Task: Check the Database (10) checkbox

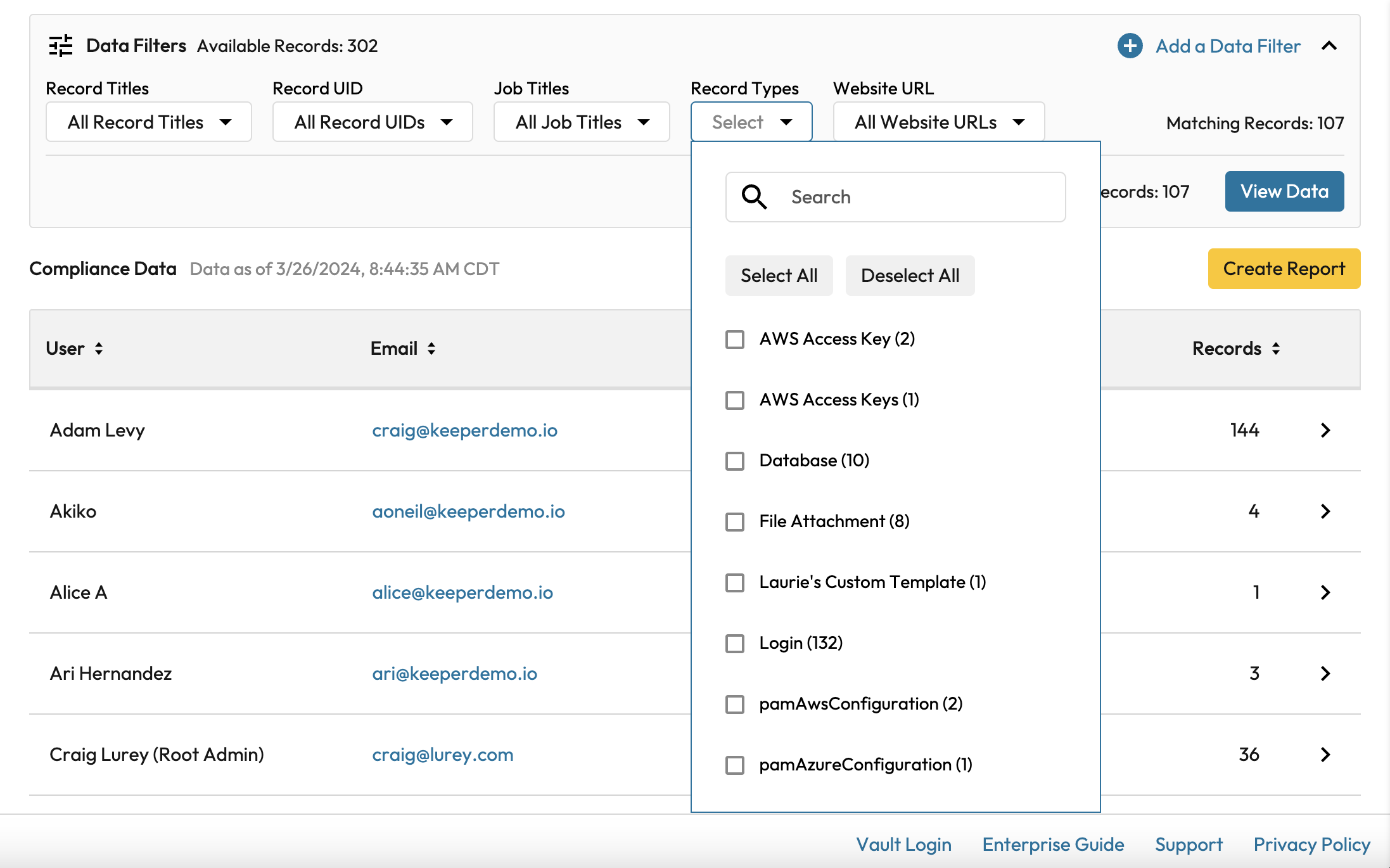Action: point(735,461)
